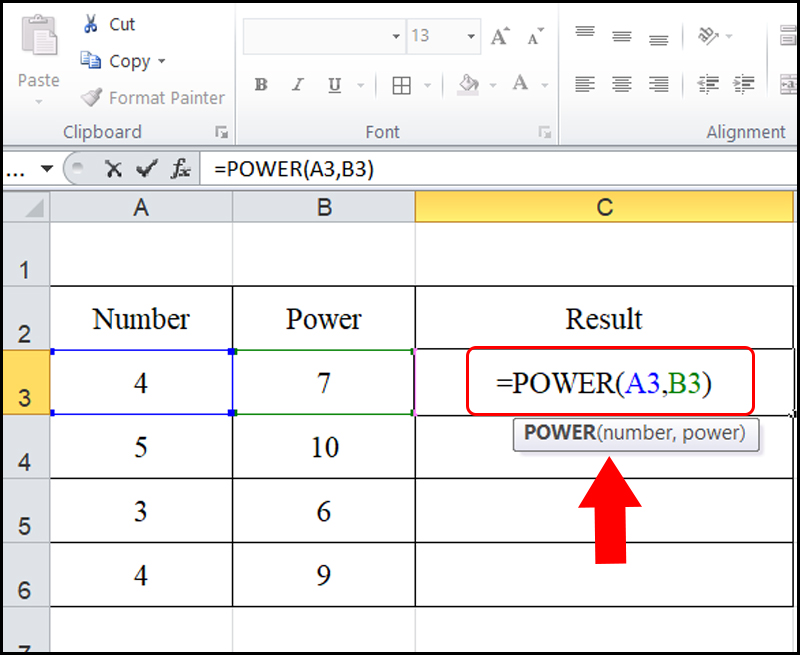Open the Insert Function dialog
Viewport: 800px width, 655px height.
click(180, 168)
